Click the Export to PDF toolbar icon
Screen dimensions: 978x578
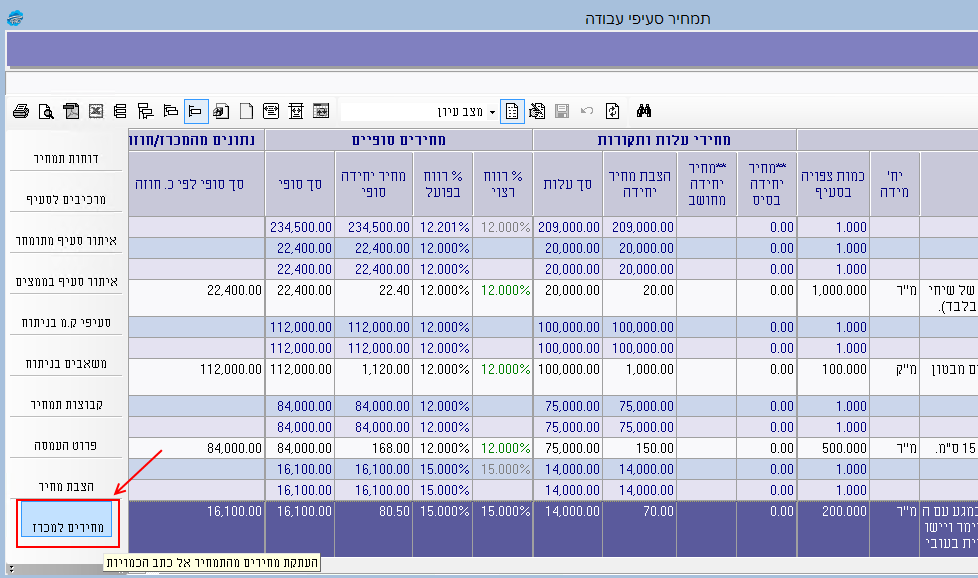71,111
